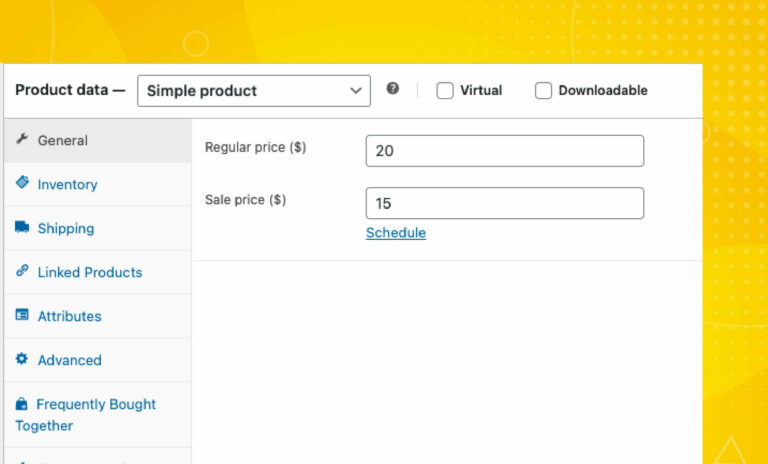Click the wrench icon beside General
Screen dimensions: 768x464
[x=22, y=140]
